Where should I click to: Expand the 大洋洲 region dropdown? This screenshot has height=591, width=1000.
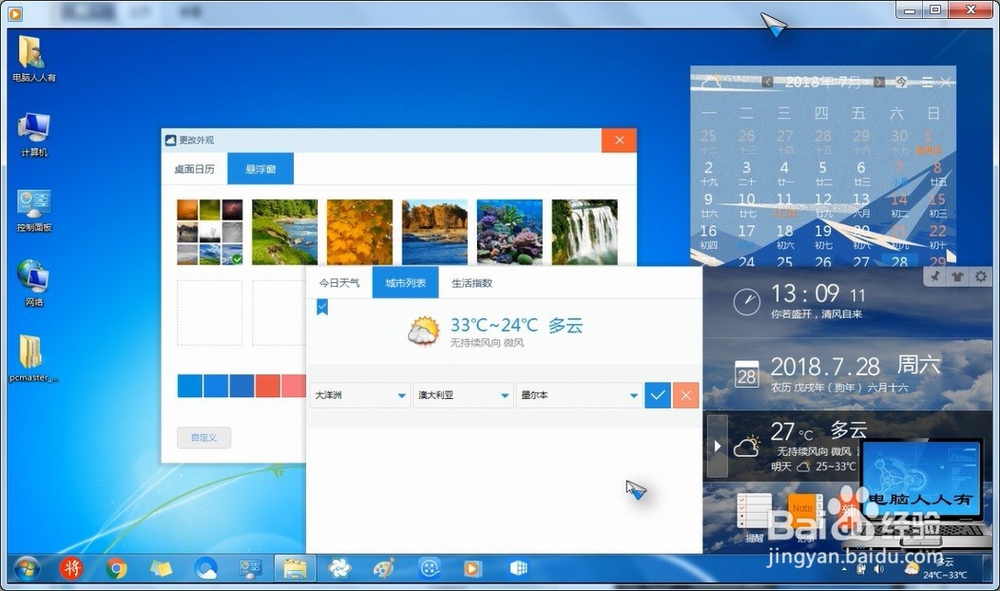tap(359, 395)
